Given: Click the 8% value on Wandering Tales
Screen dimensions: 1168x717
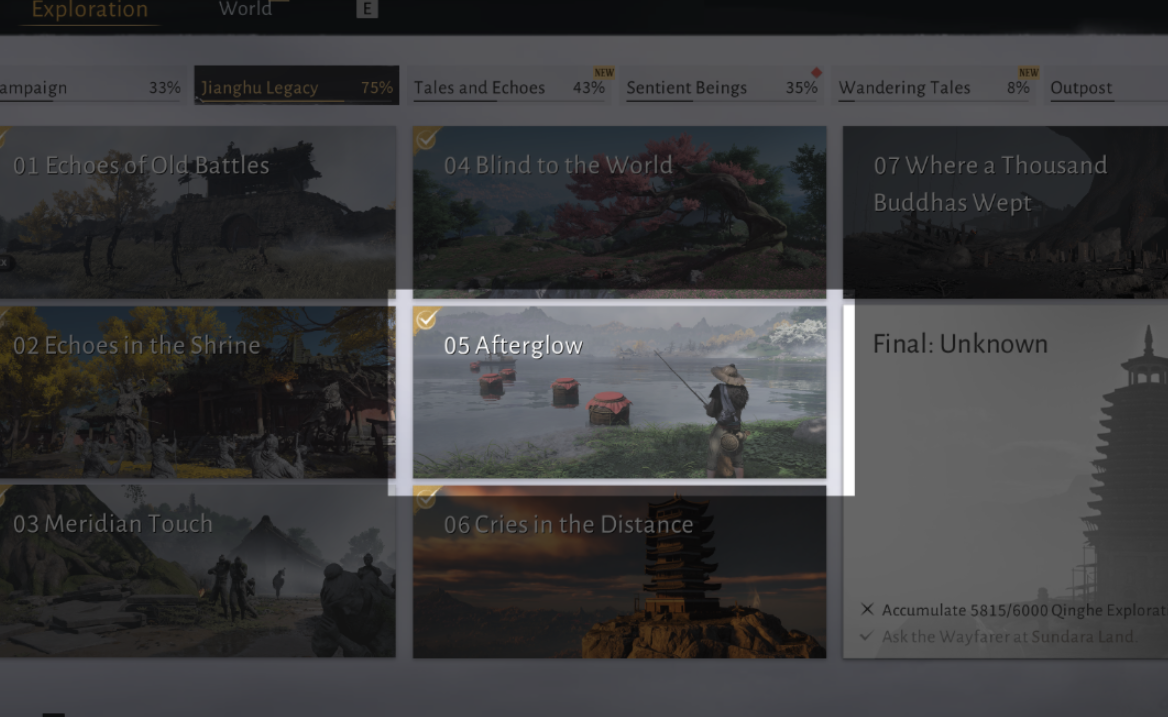Looking at the screenshot, I should coord(1018,87).
